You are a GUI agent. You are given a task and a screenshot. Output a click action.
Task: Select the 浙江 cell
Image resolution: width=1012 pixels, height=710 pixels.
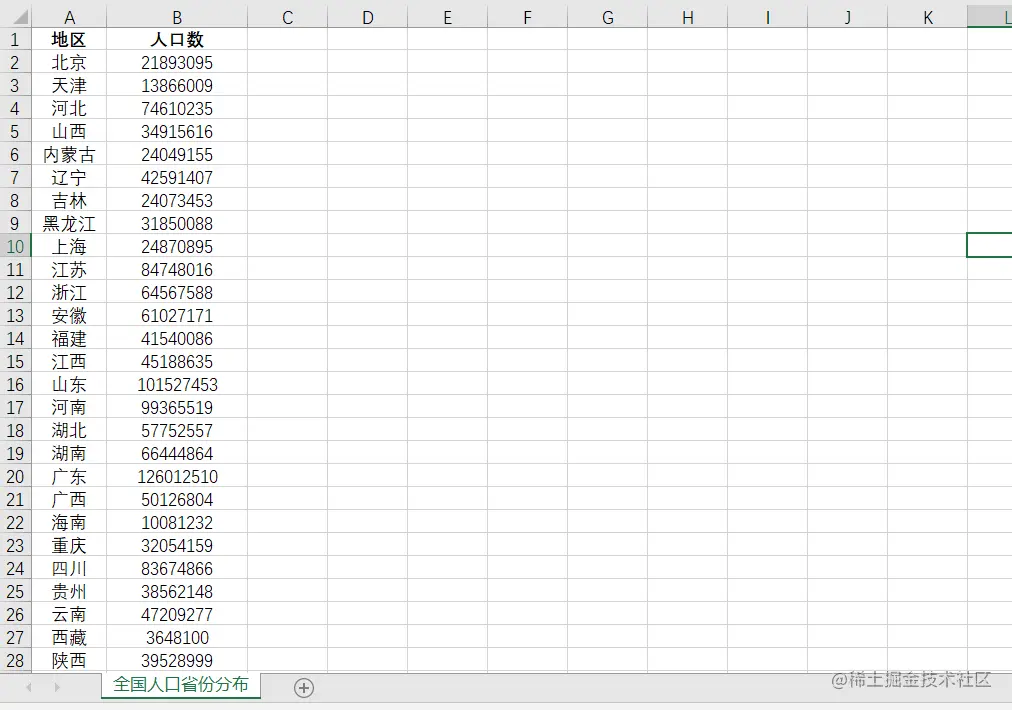click(69, 293)
